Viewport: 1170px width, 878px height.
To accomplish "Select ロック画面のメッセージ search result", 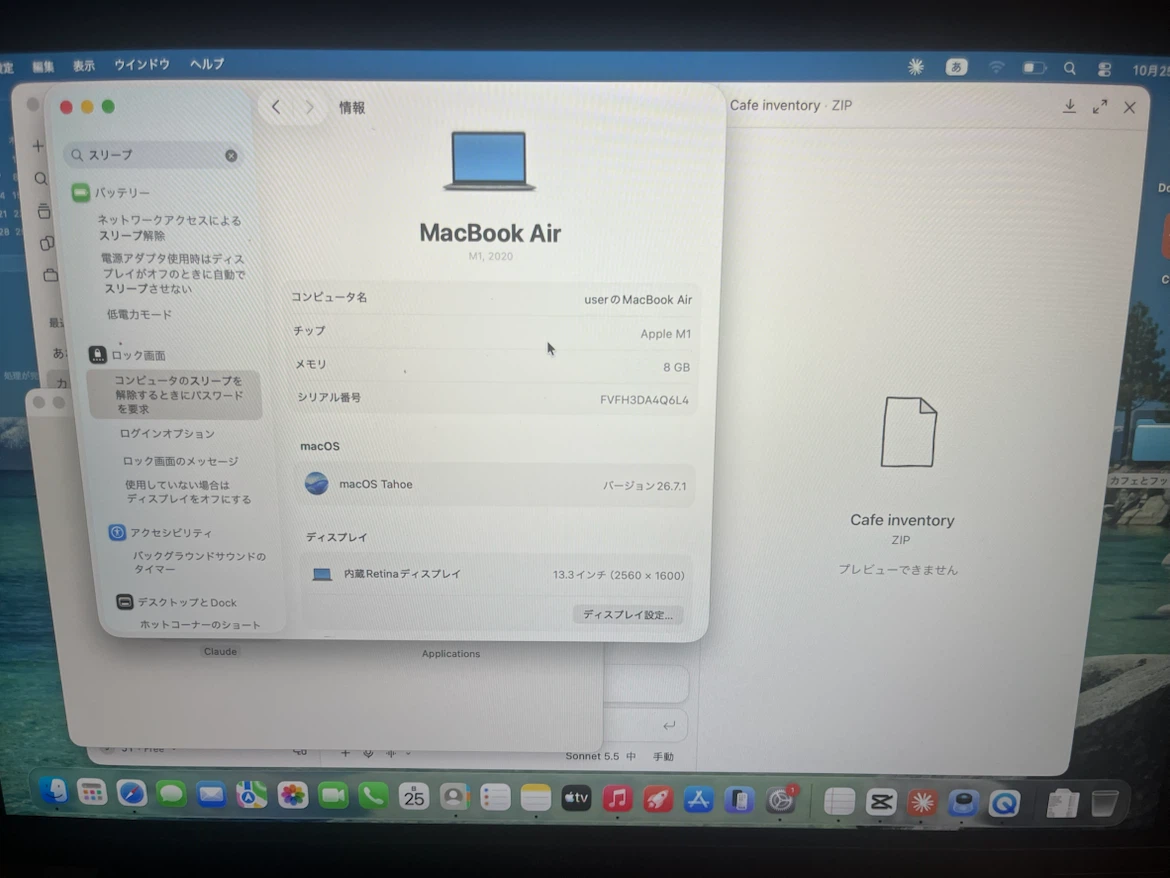I will 181,461.
